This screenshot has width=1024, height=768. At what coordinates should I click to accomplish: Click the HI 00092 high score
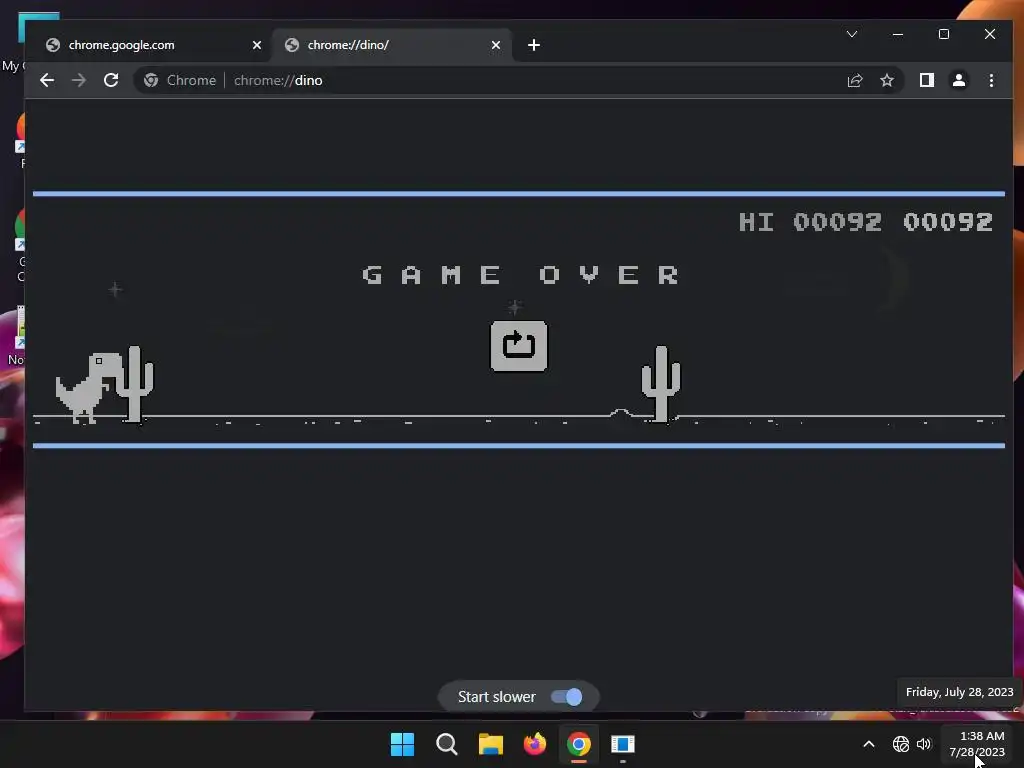810,222
